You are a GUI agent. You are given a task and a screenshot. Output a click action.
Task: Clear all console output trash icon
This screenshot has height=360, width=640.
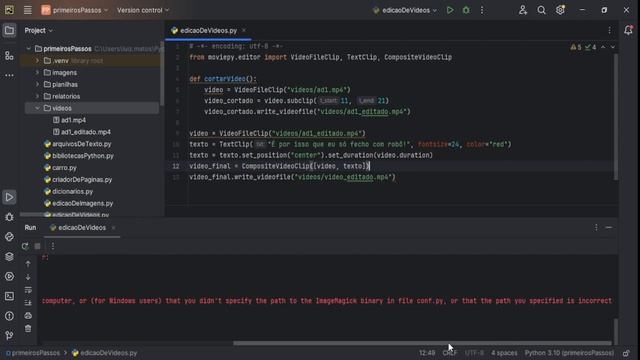tap(28, 329)
